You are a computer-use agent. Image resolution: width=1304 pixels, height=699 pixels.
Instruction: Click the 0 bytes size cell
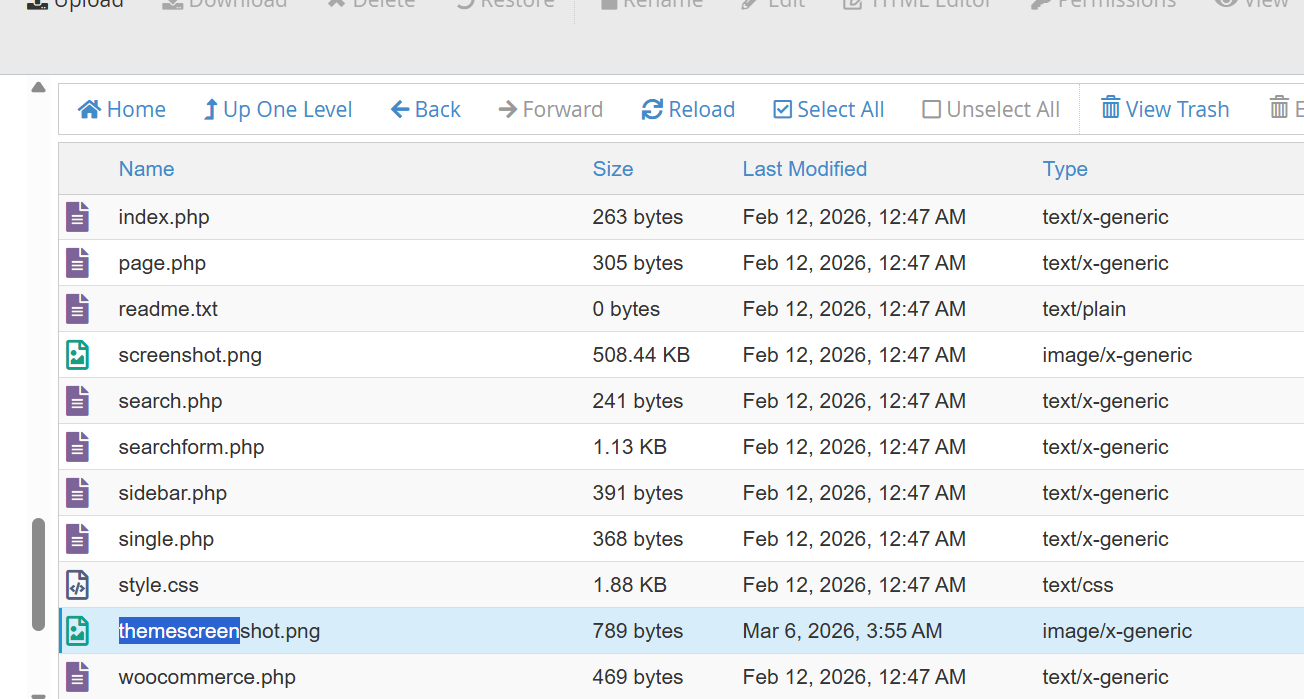626,309
